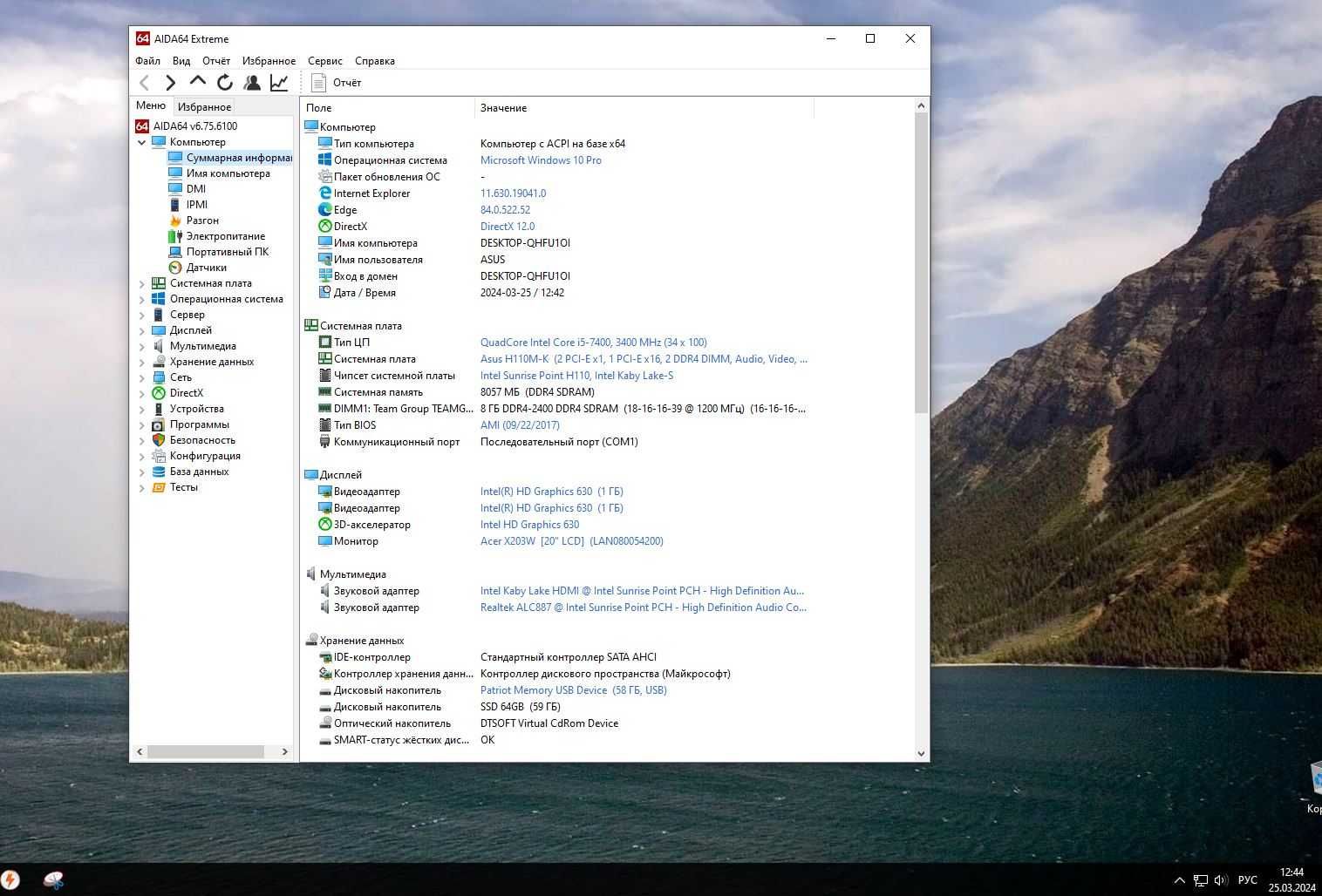
Task: Open the QuadCore Intel Core i5-7400 link
Action: 594,343
